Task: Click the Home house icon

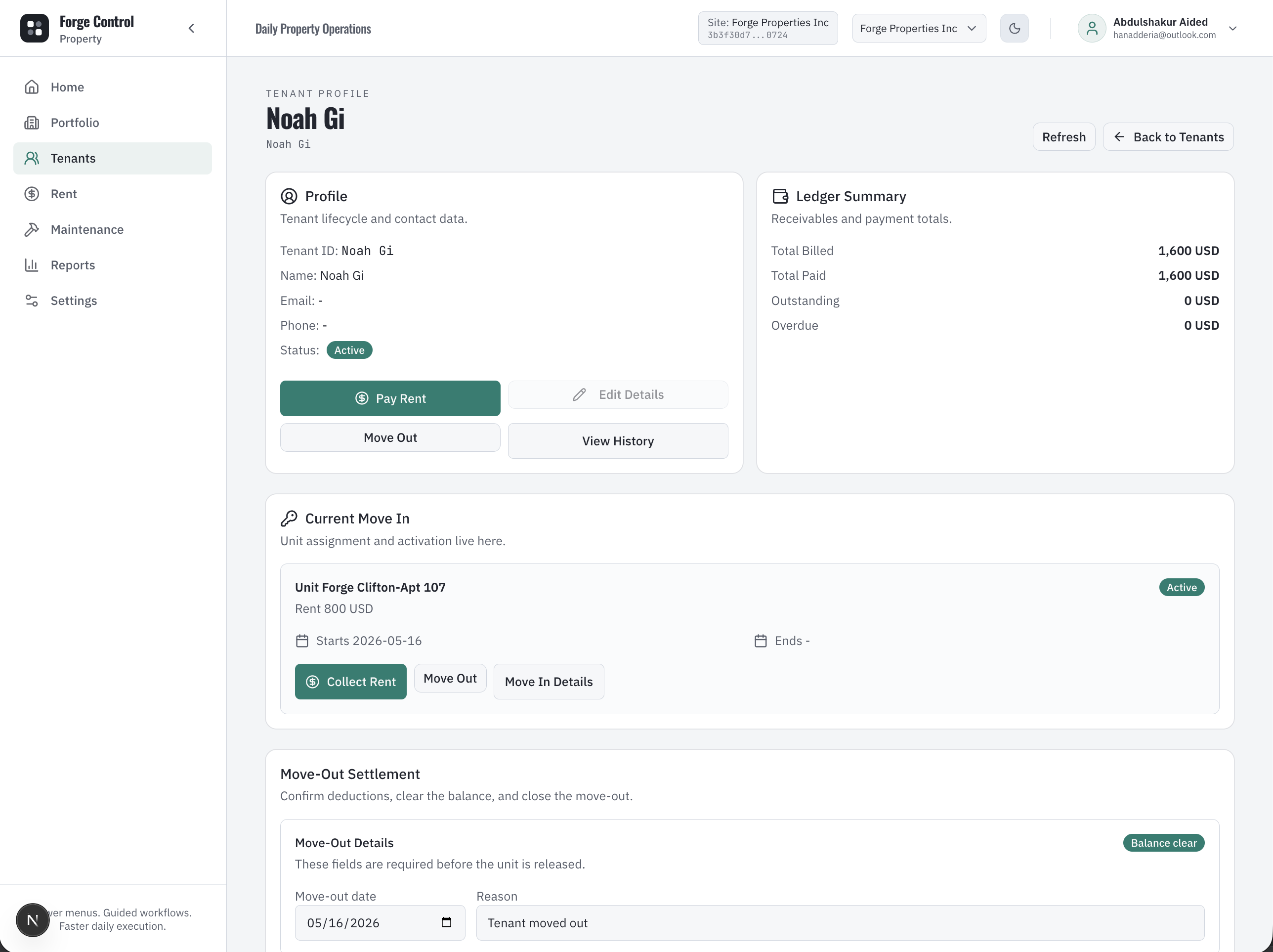Action: (x=32, y=87)
